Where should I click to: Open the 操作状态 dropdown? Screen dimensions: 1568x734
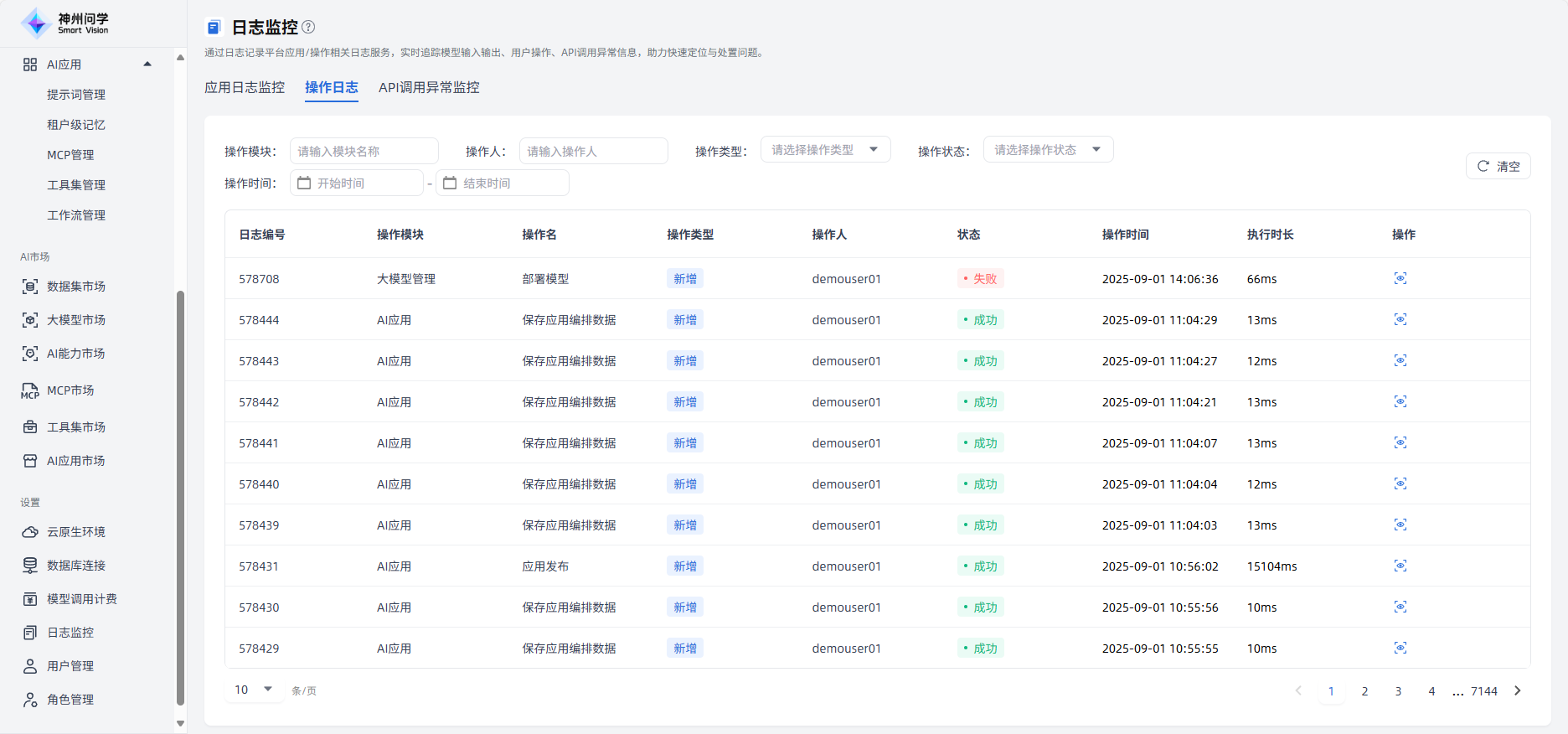(1048, 149)
